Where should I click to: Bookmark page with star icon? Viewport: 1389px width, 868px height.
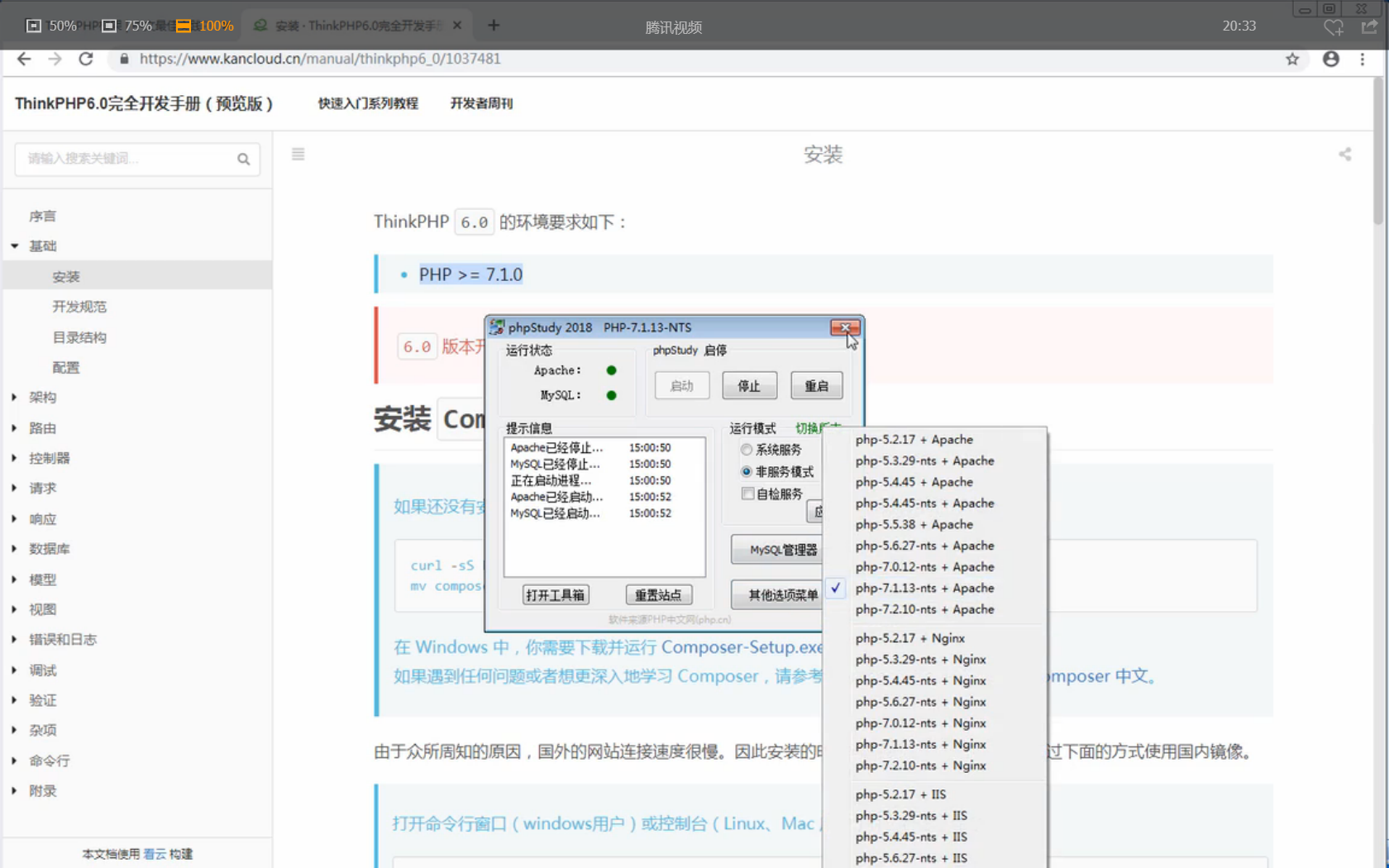click(1292, 59)
